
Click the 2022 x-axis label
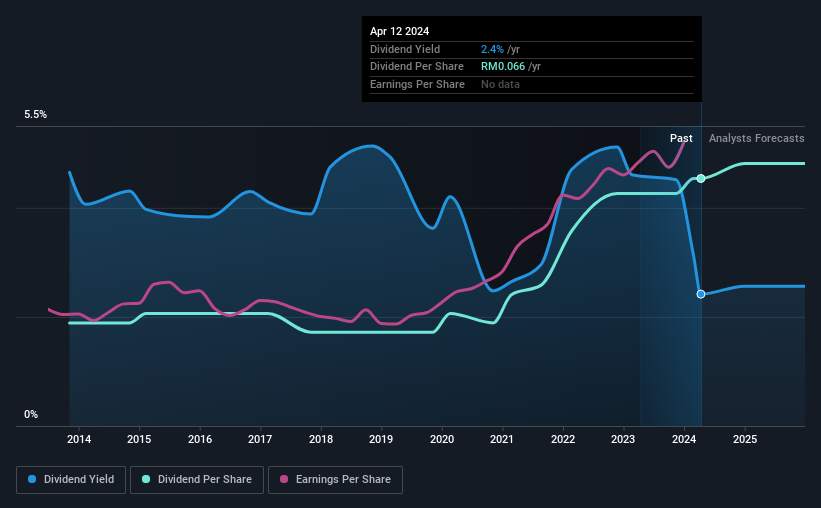563,439
